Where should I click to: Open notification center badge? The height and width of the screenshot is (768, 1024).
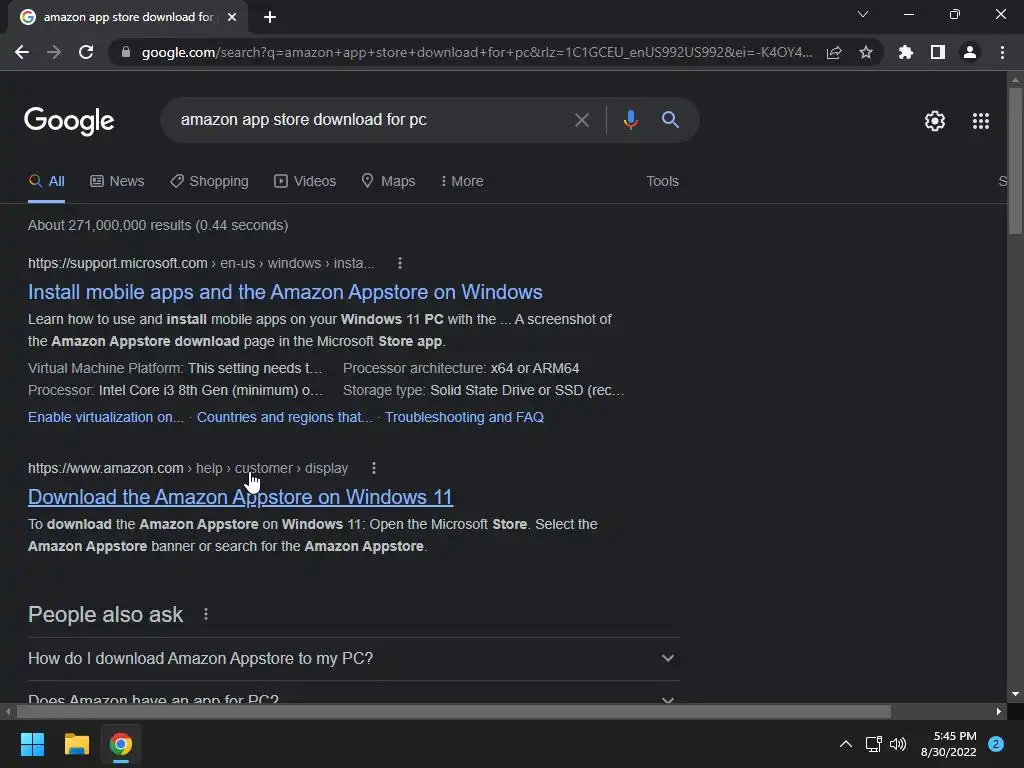(x=996, y=744)
